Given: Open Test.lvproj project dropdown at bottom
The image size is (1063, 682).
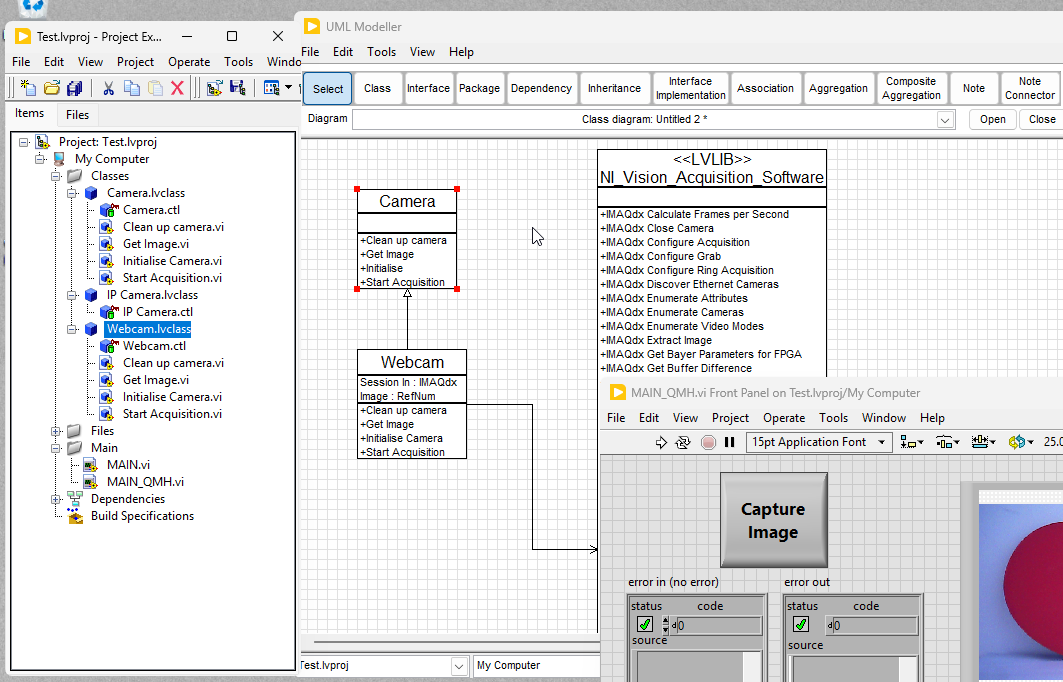Looking at the screenshot, I should point(459,666).
